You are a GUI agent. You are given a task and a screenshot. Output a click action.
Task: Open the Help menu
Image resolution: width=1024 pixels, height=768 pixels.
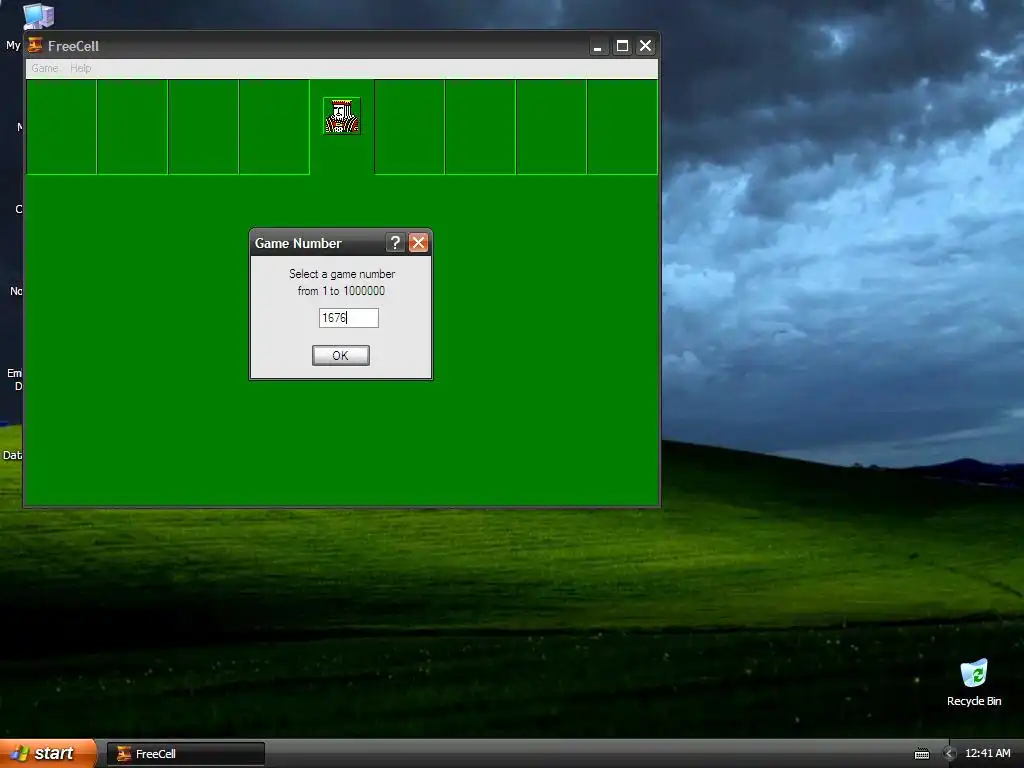click(80, 68)
